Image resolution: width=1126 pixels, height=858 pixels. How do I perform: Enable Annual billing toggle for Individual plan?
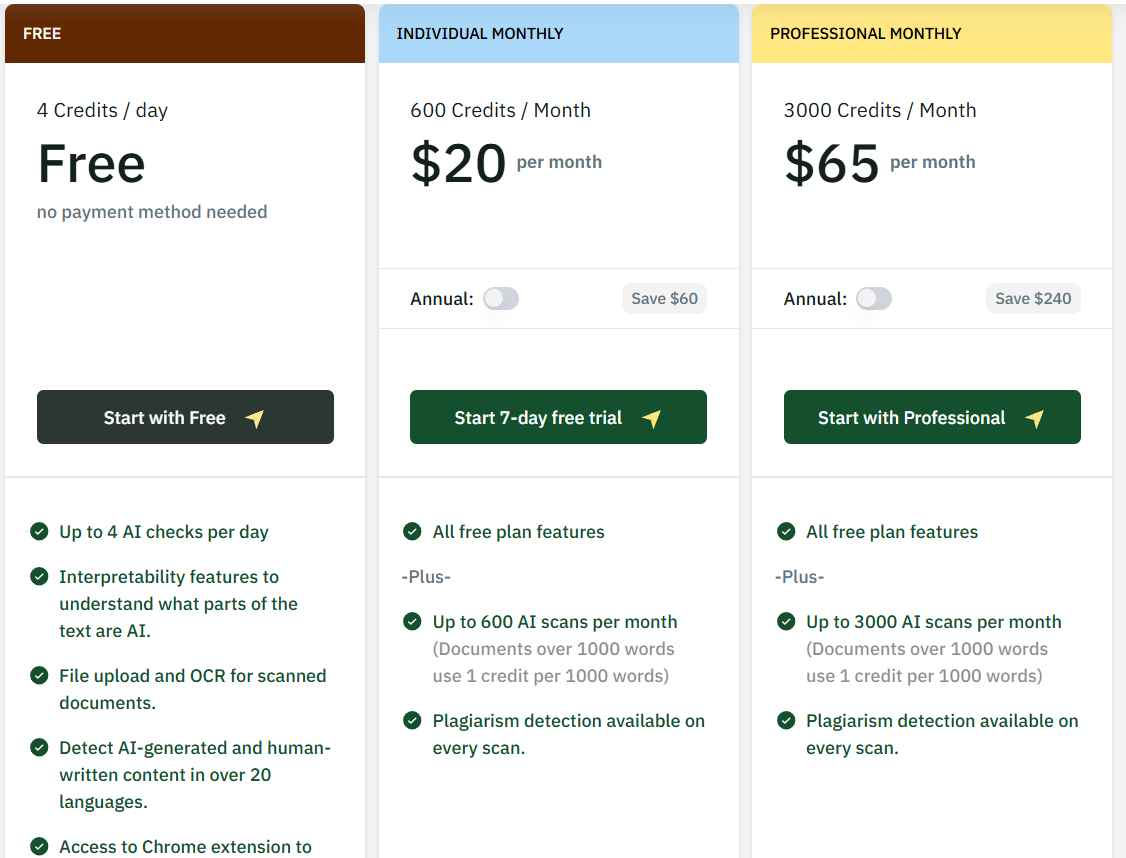(x=501, y=299)
